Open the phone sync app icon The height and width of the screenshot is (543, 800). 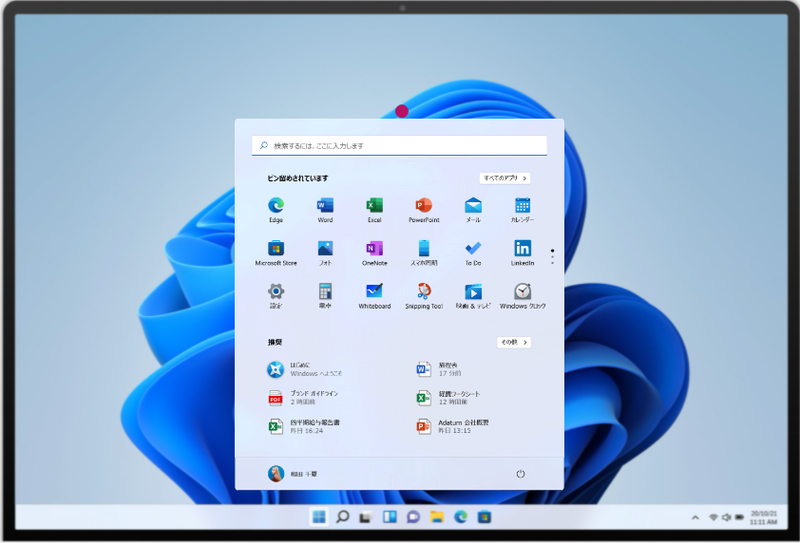point(423,253)
